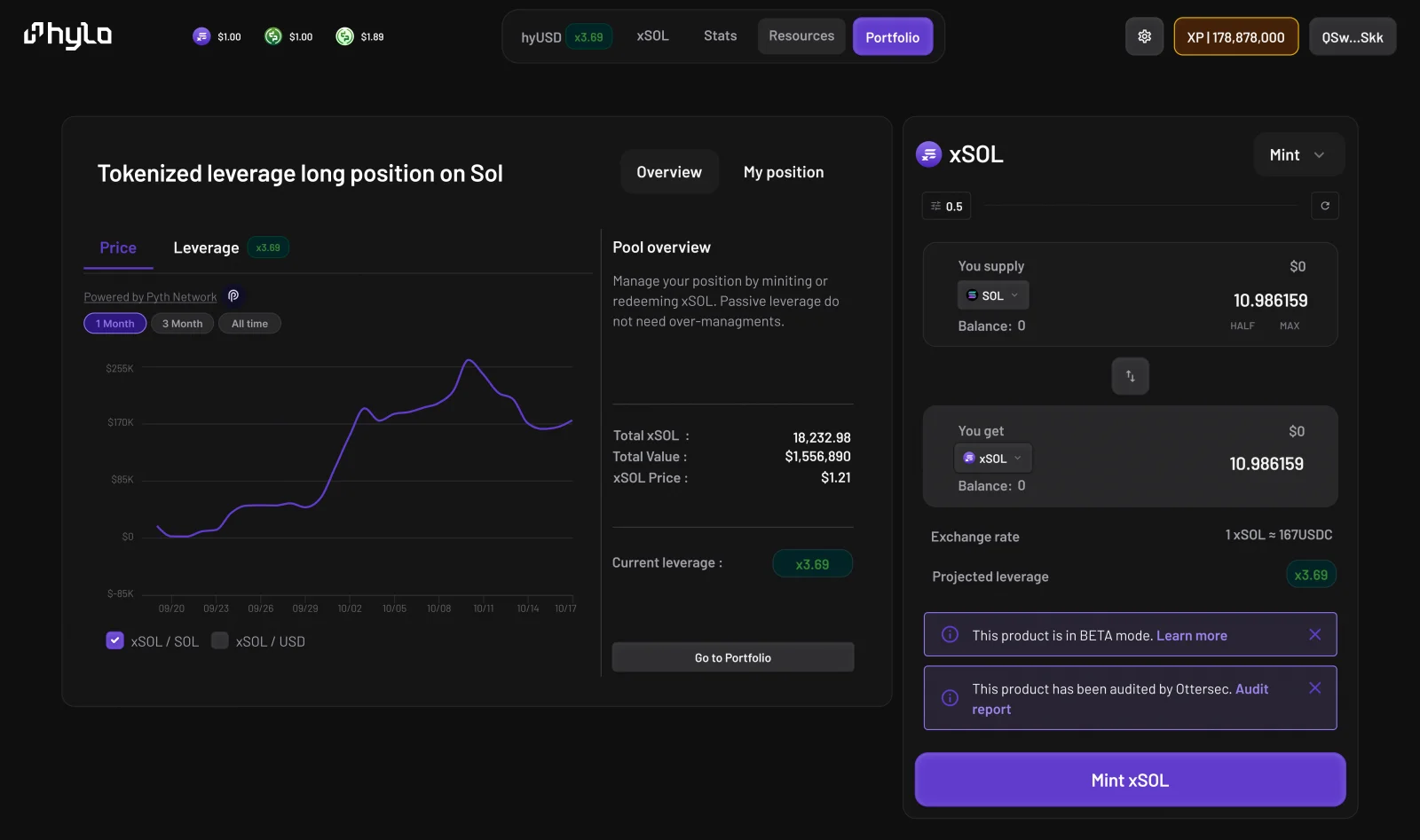This screenshot has height=840, width=1420.
Task: Open wallet QSw...Skk button
Action: pos(1352,37)
